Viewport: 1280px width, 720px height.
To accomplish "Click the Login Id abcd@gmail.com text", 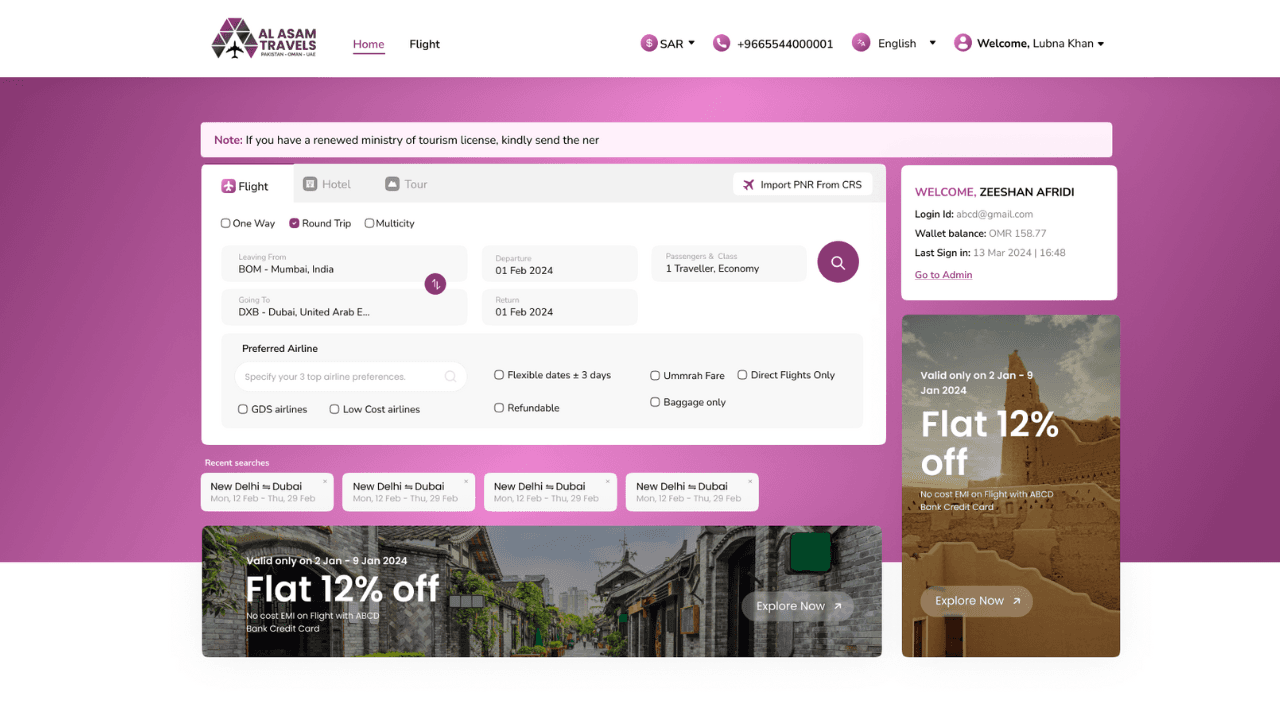I will (x=974, y=214).
